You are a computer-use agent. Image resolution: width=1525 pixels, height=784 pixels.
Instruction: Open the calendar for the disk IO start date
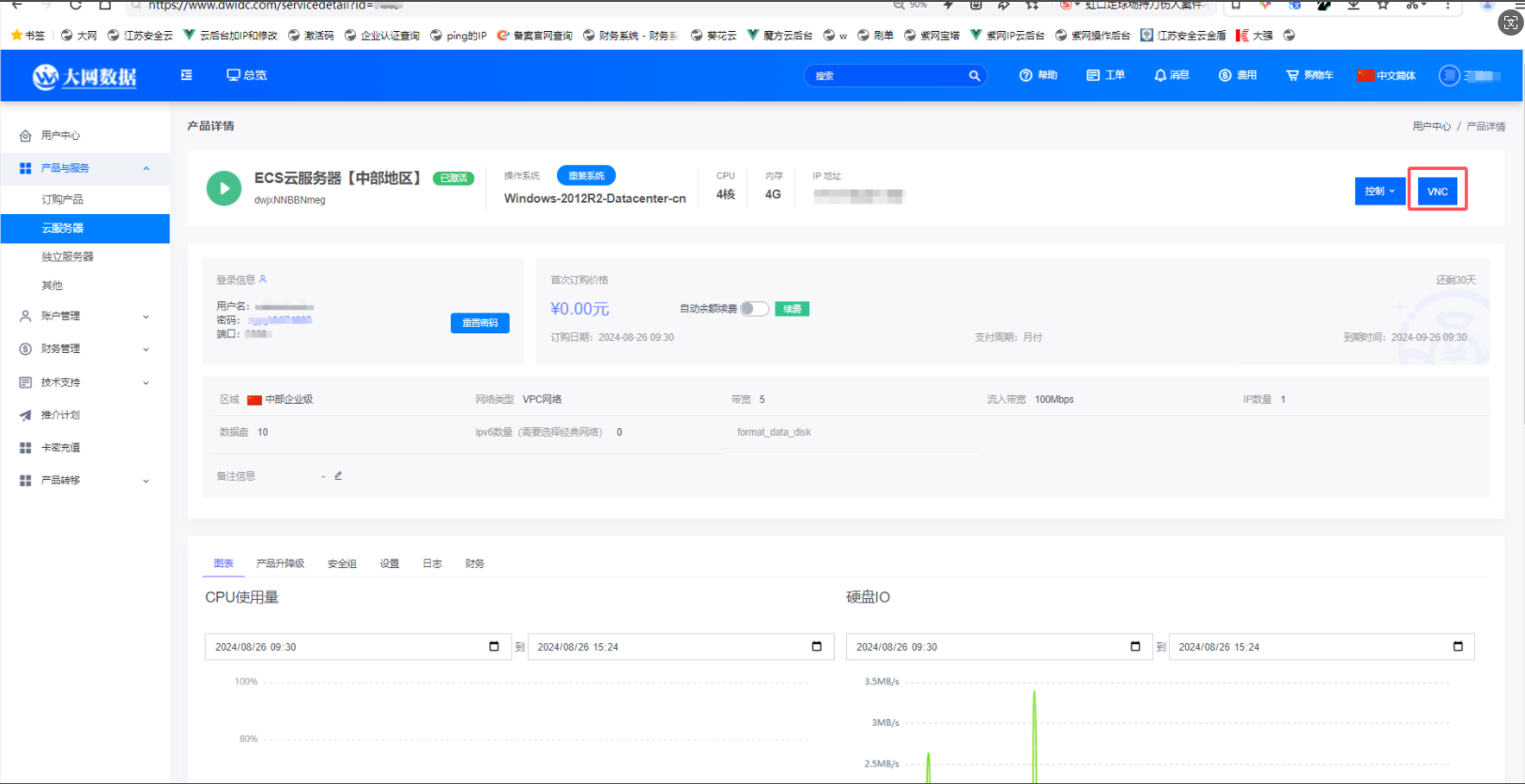(1135, 646)
